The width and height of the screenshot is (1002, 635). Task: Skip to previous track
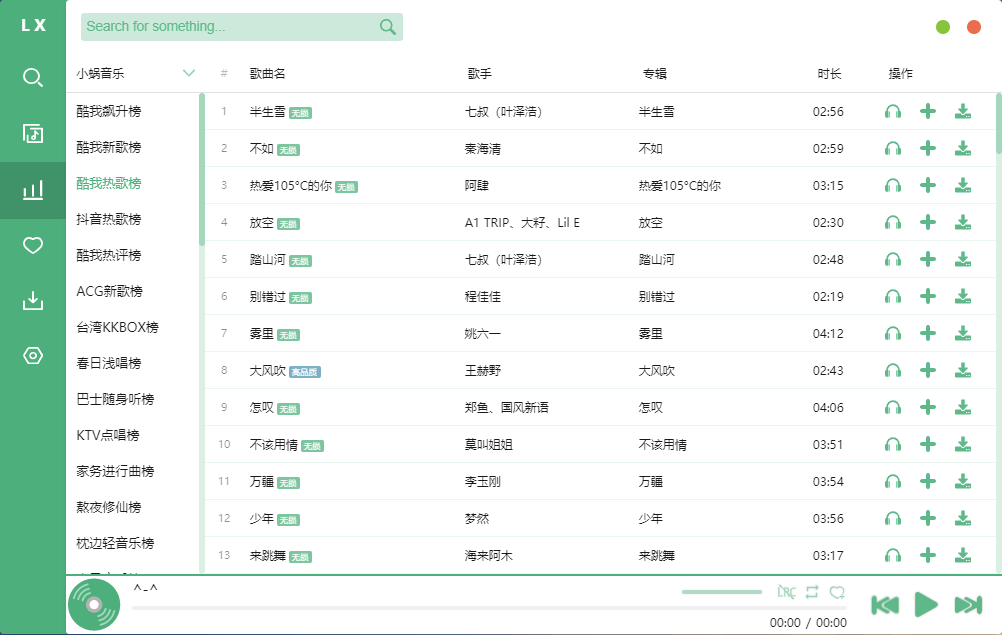coord(885,605)
